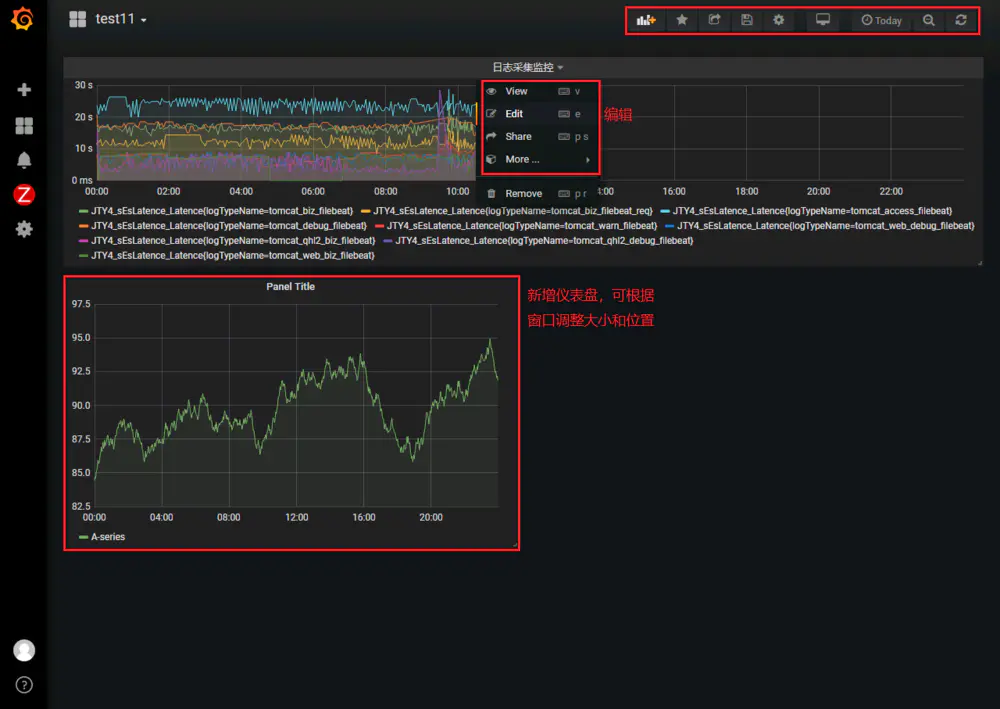Star the dashboard as favorite

pyautogui.click(x=682, y=20)
